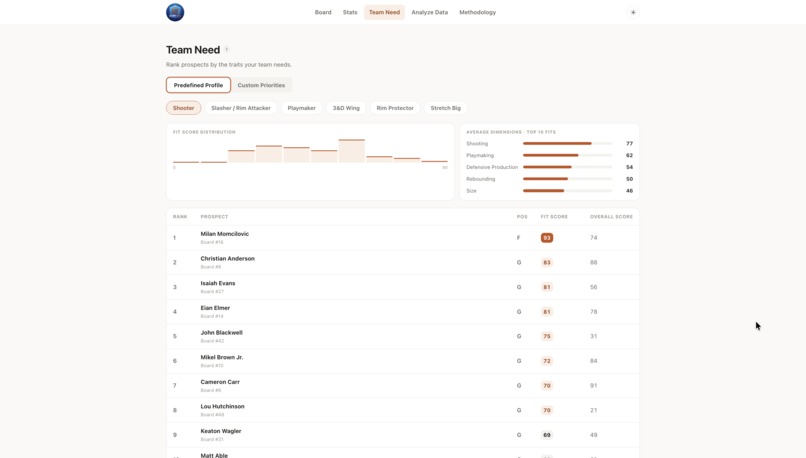The image size is (806, 458).
Task: Open prospect Christian Anderson
Action: (x=227, y=259)
